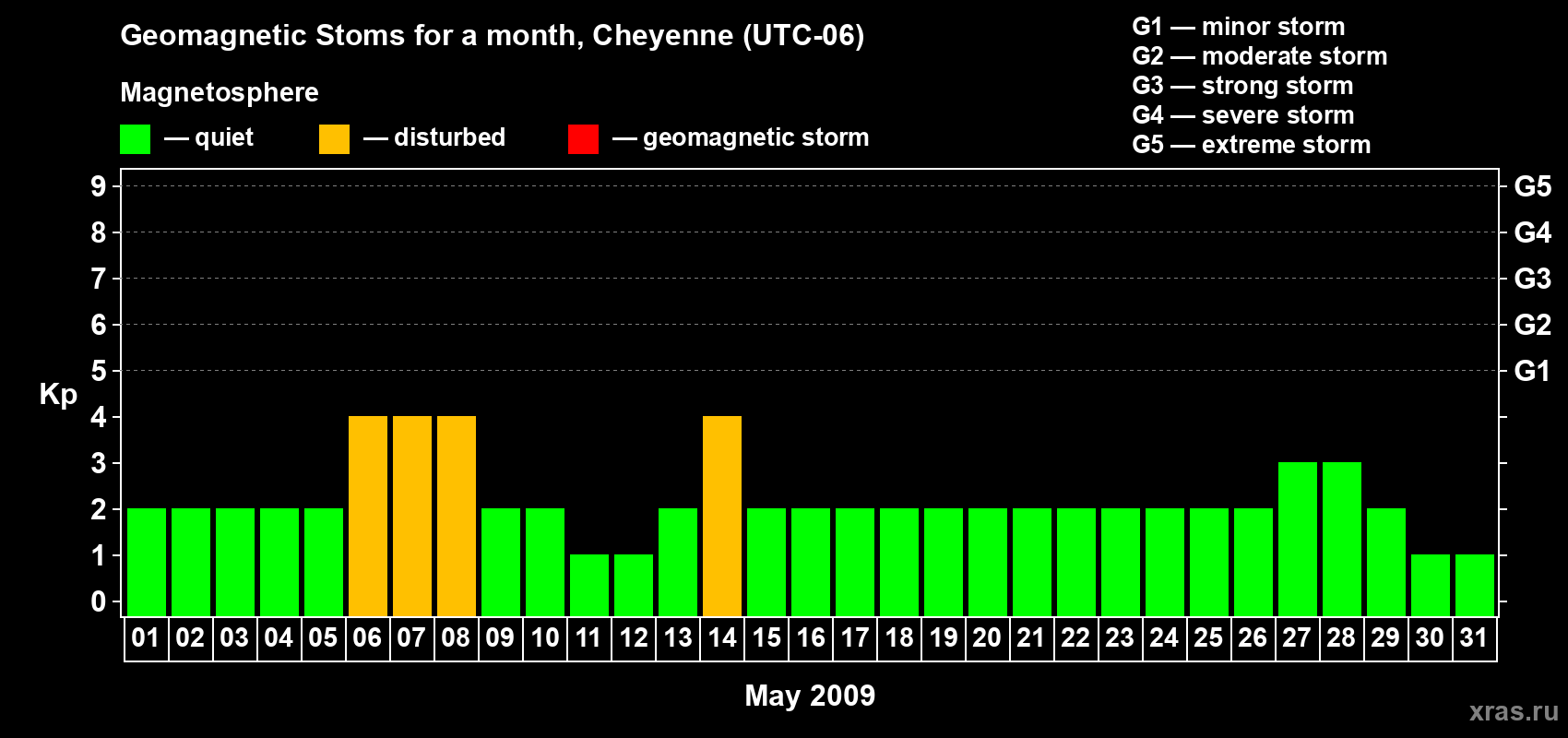Image resolution: width=1568 pixels, height=738 pixels.
Task: Click date label 19 on the x-axis
Action: (944, 638)
